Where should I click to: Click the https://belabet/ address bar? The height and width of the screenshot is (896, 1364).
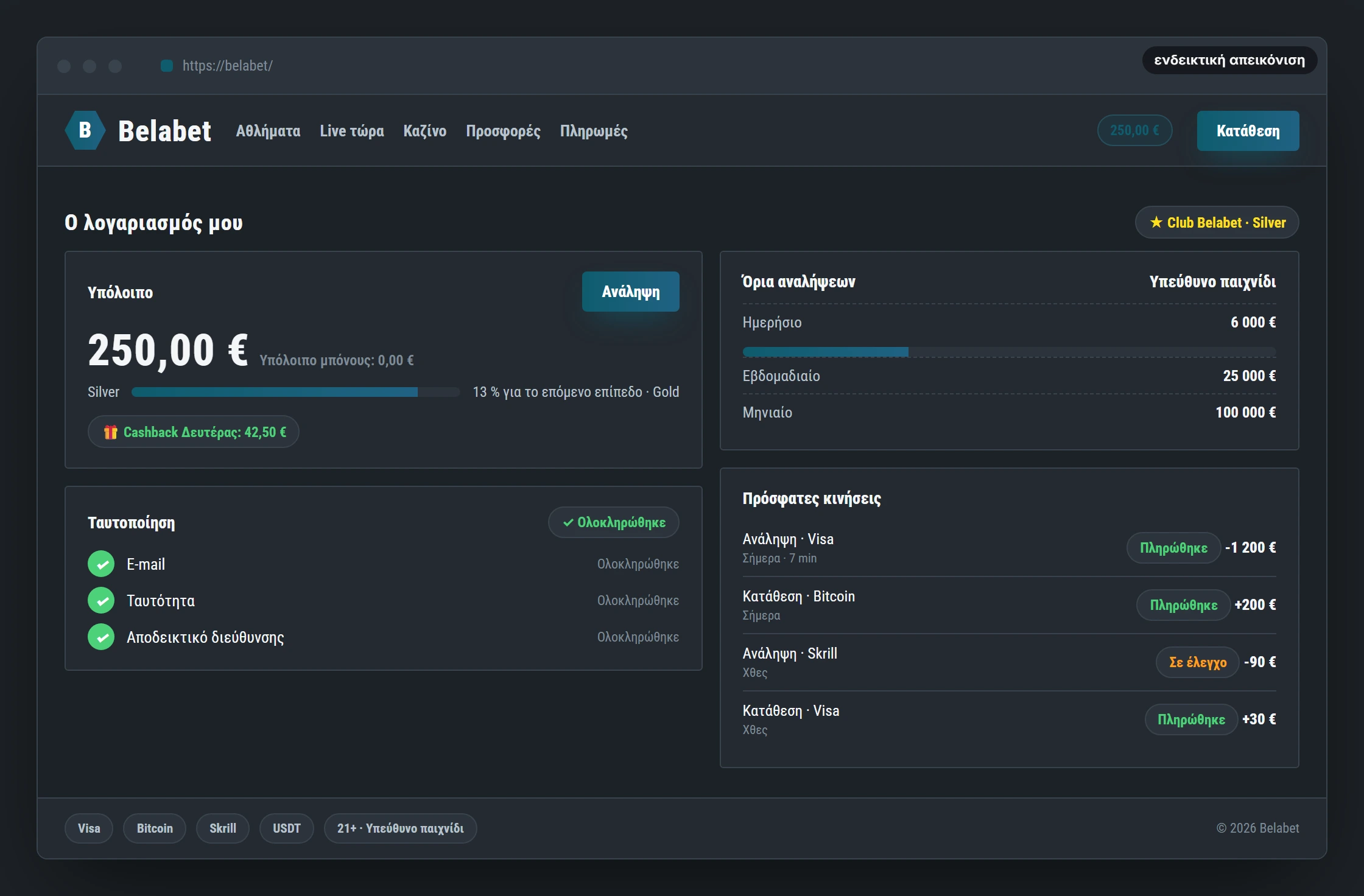click(227, 66)
